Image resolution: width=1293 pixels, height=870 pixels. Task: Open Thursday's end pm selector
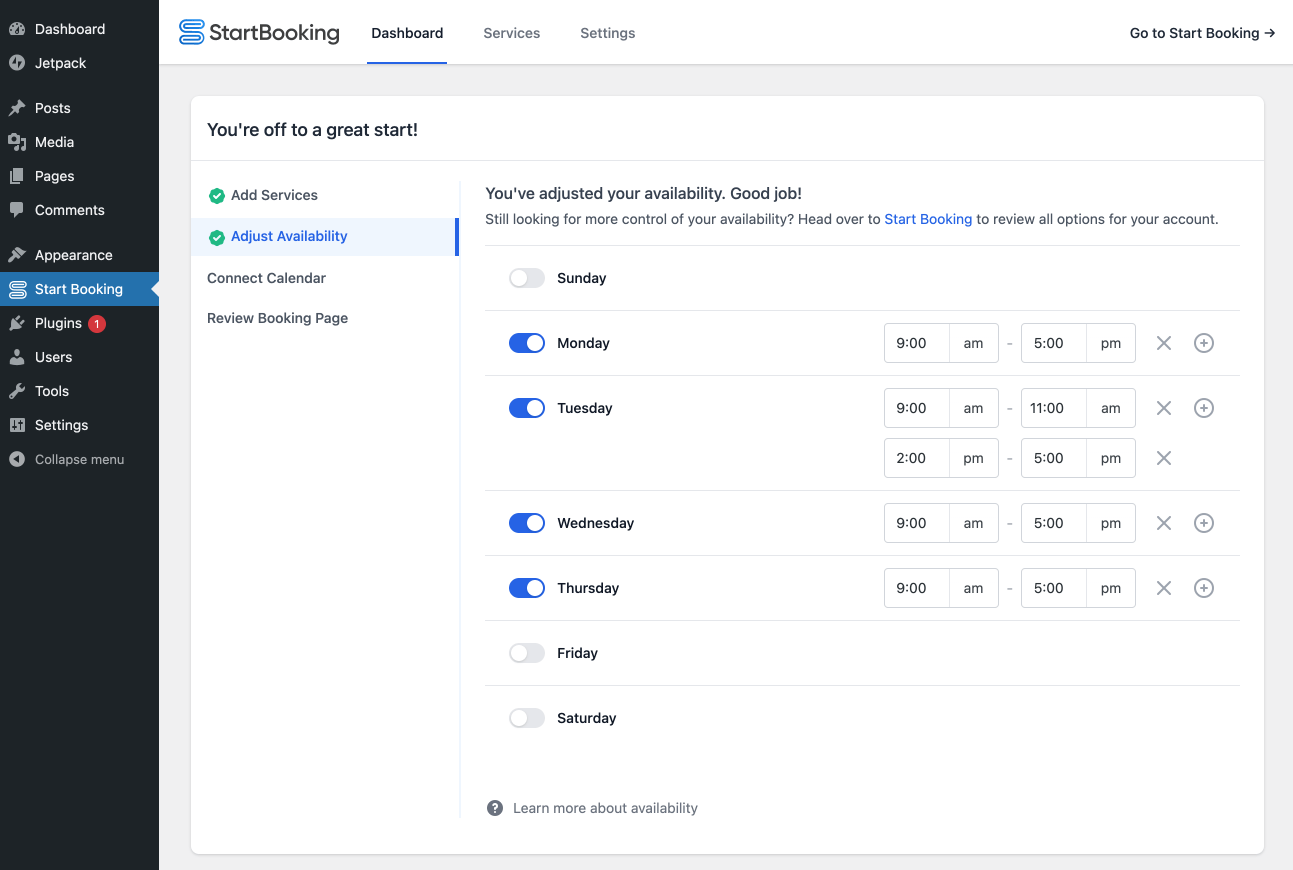(x=1111, y=588)
